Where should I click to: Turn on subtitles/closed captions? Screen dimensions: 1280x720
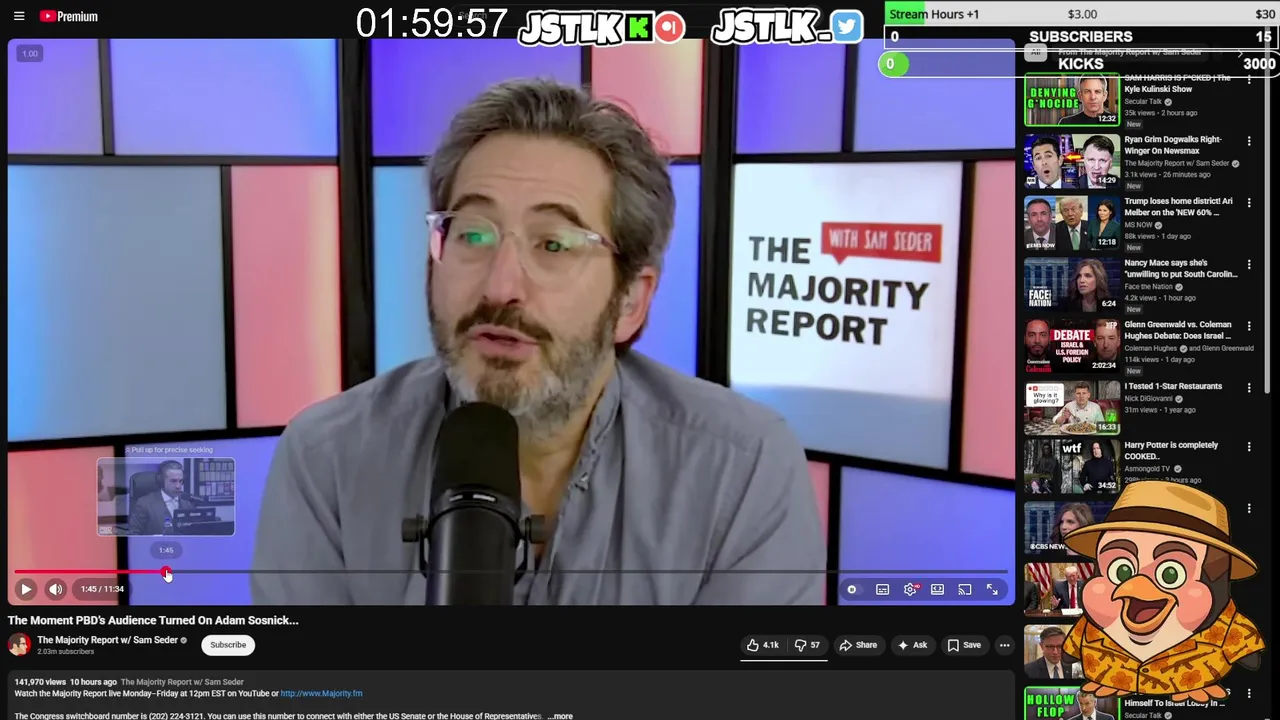tap(882, 590)
